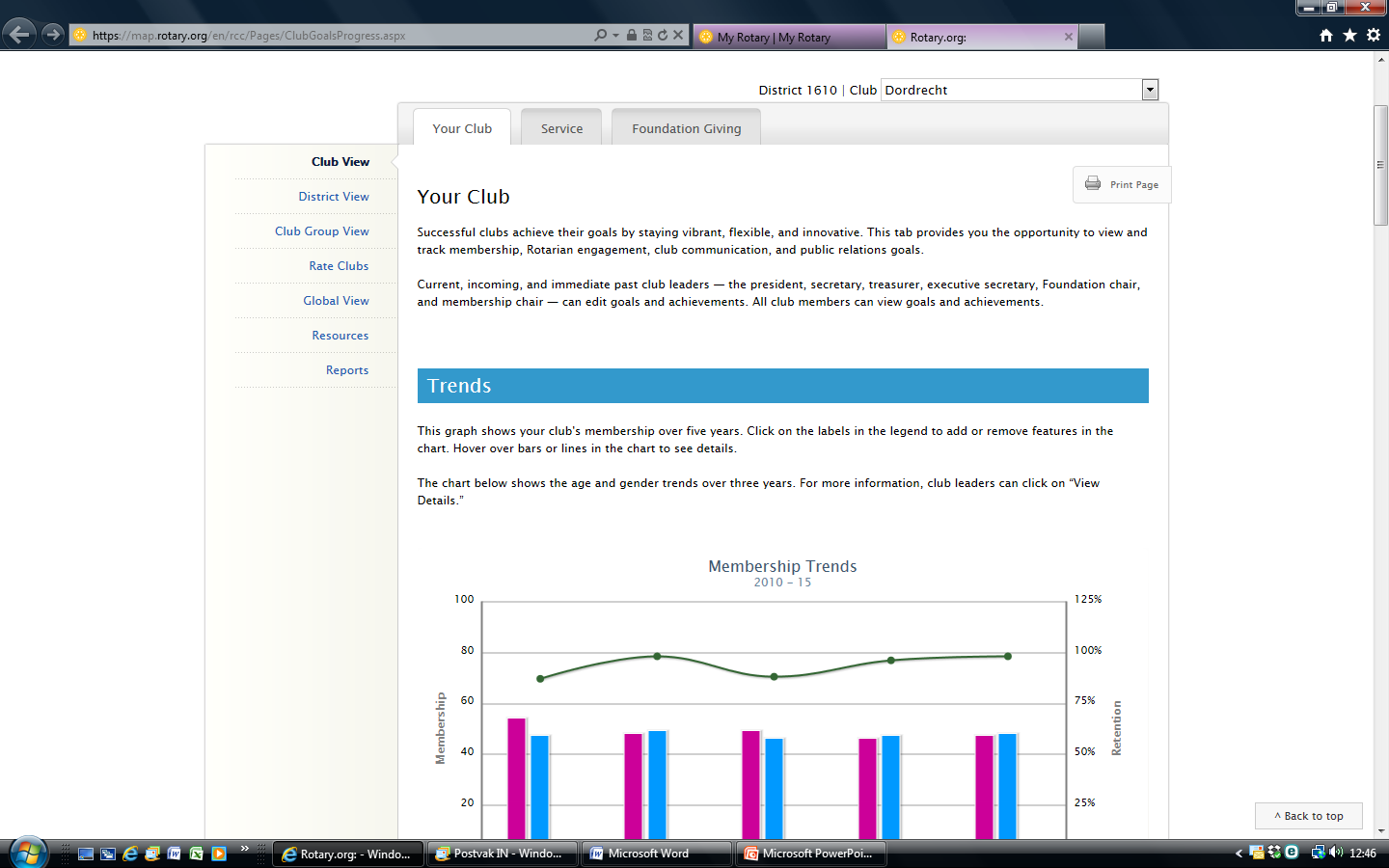
Task: Click the first blue membership bar
Action: pos(540,787)
